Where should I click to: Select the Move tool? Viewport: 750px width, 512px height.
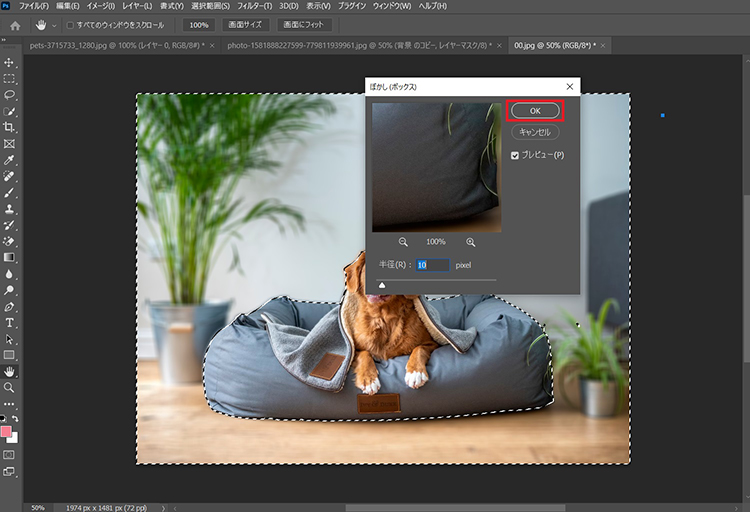[9, 63]
